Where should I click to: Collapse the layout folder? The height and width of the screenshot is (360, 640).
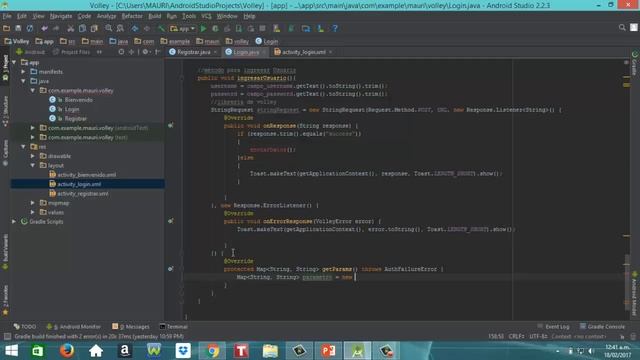pyautogui.click(x=33, y=165)
